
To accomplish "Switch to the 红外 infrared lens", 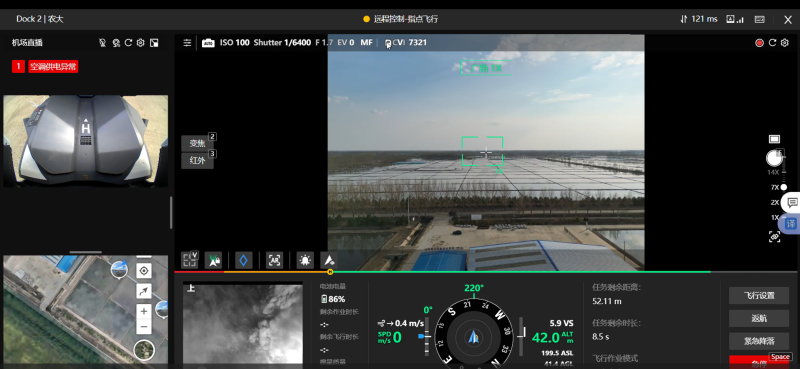I will [x=197, y=161].
